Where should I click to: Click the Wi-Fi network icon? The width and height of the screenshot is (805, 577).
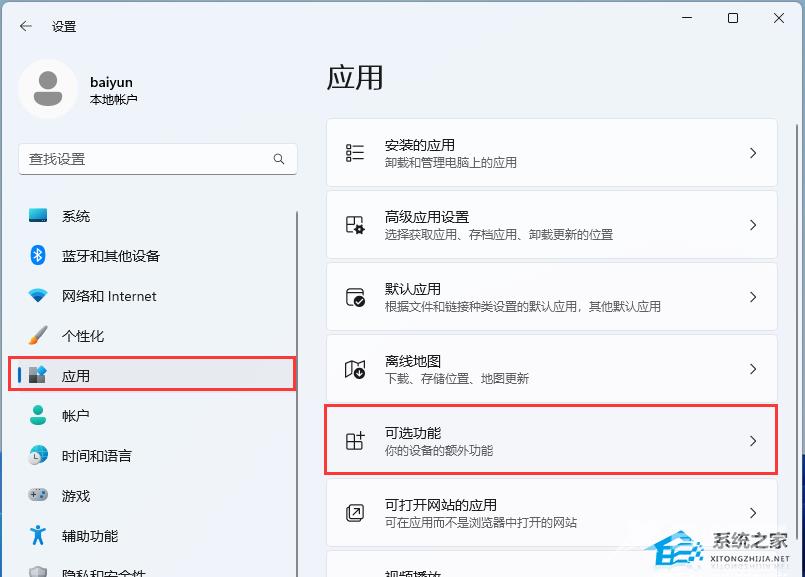pos(38,296)
